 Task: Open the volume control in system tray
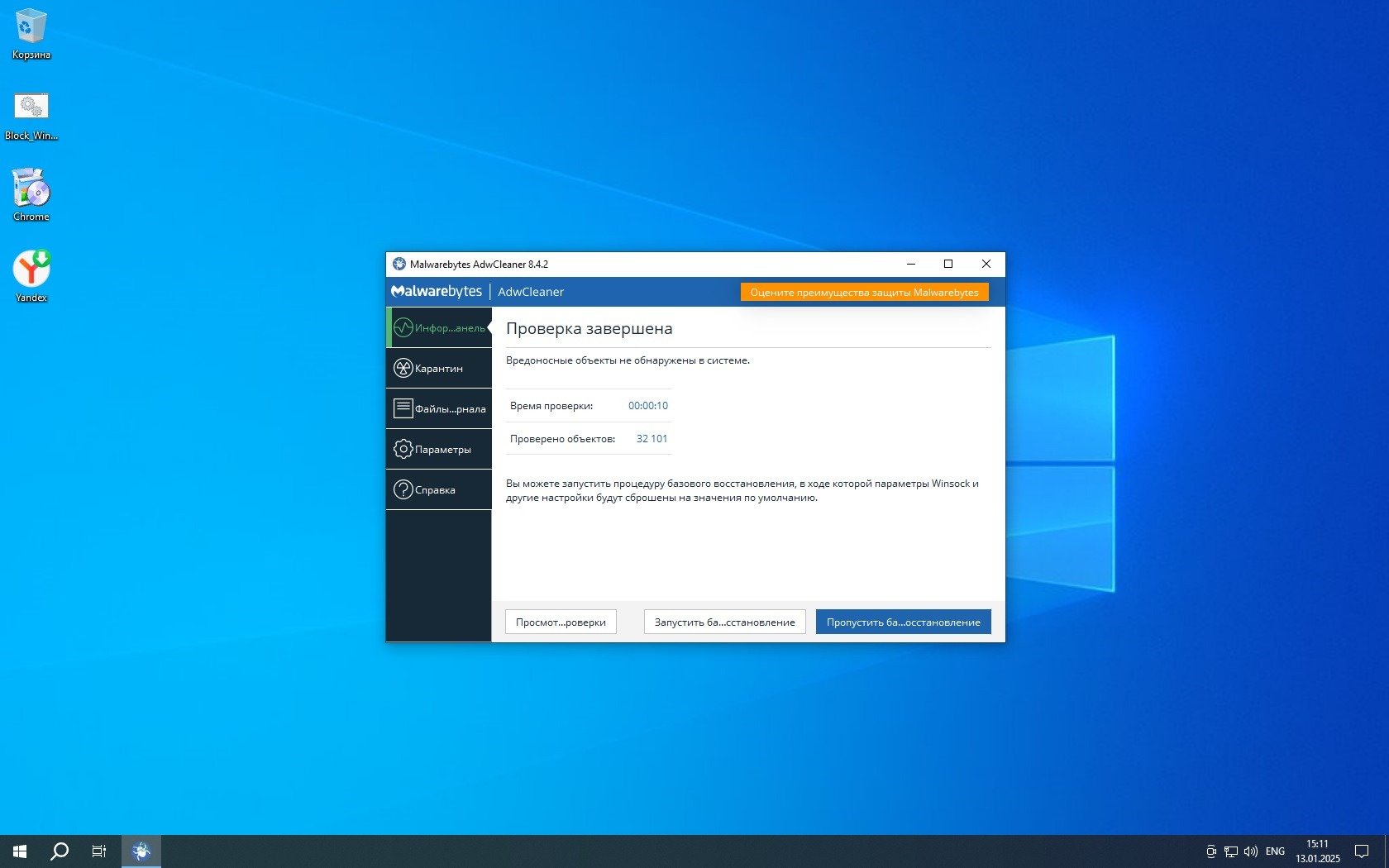click(x=1250, y=851)
